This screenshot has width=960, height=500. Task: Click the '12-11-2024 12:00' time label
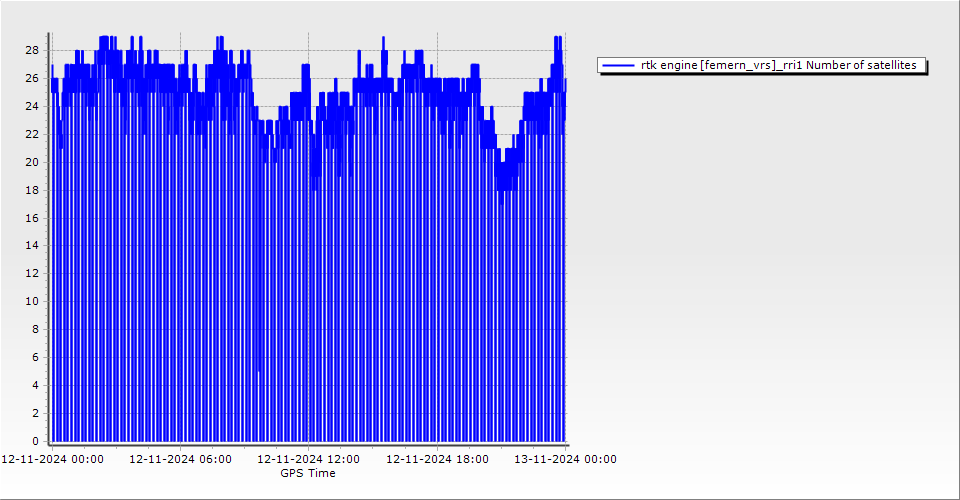(308, 459)
